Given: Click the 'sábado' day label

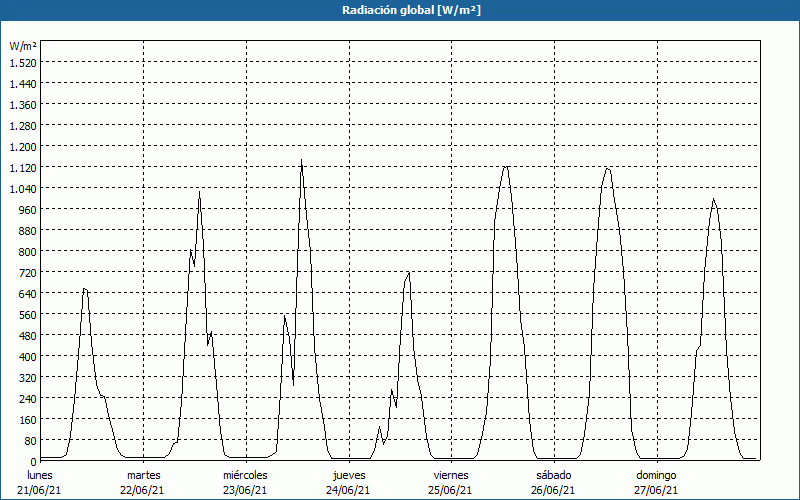Looking at the screenshot, I should (x=554, y=475).
